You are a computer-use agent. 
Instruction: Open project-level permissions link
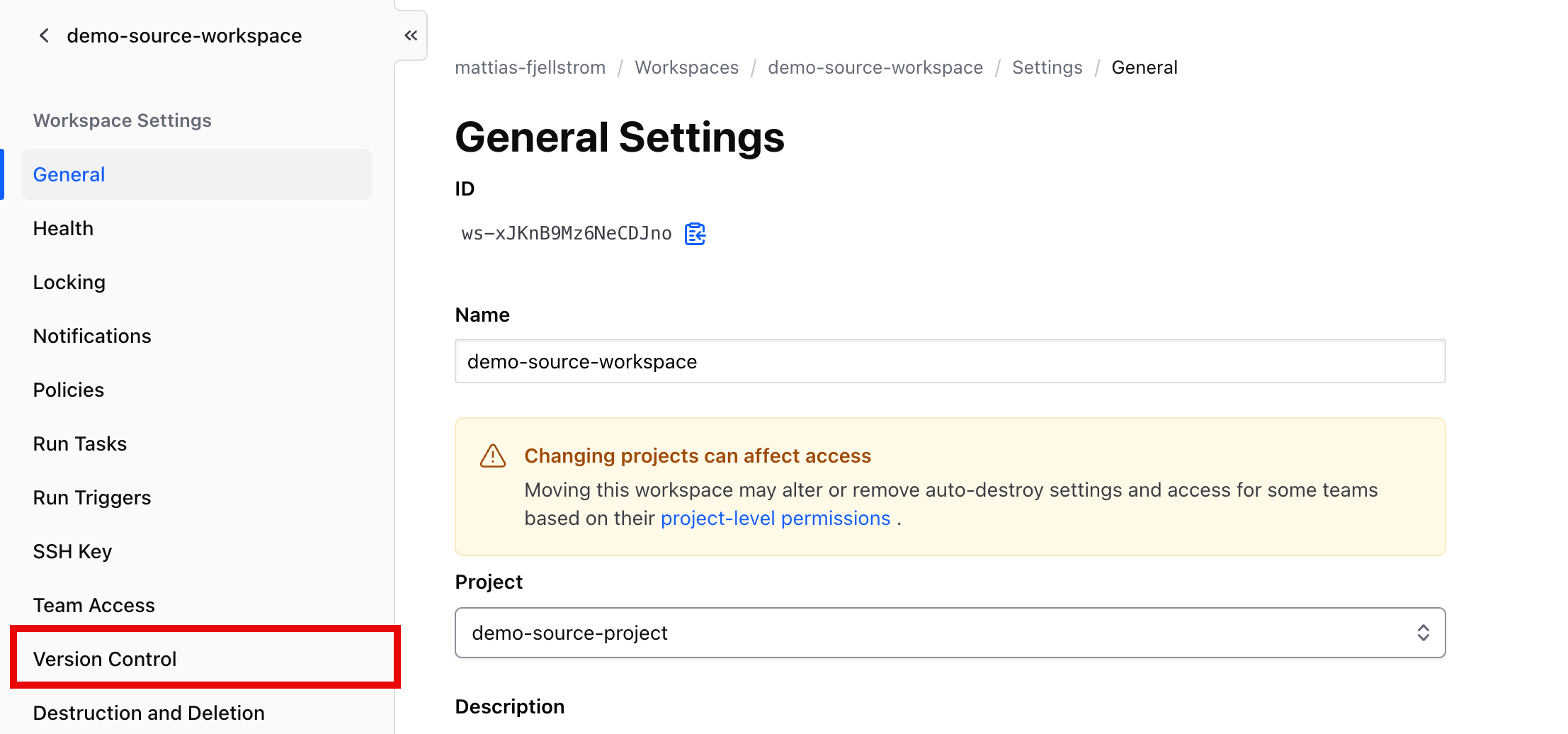(776, 518)
